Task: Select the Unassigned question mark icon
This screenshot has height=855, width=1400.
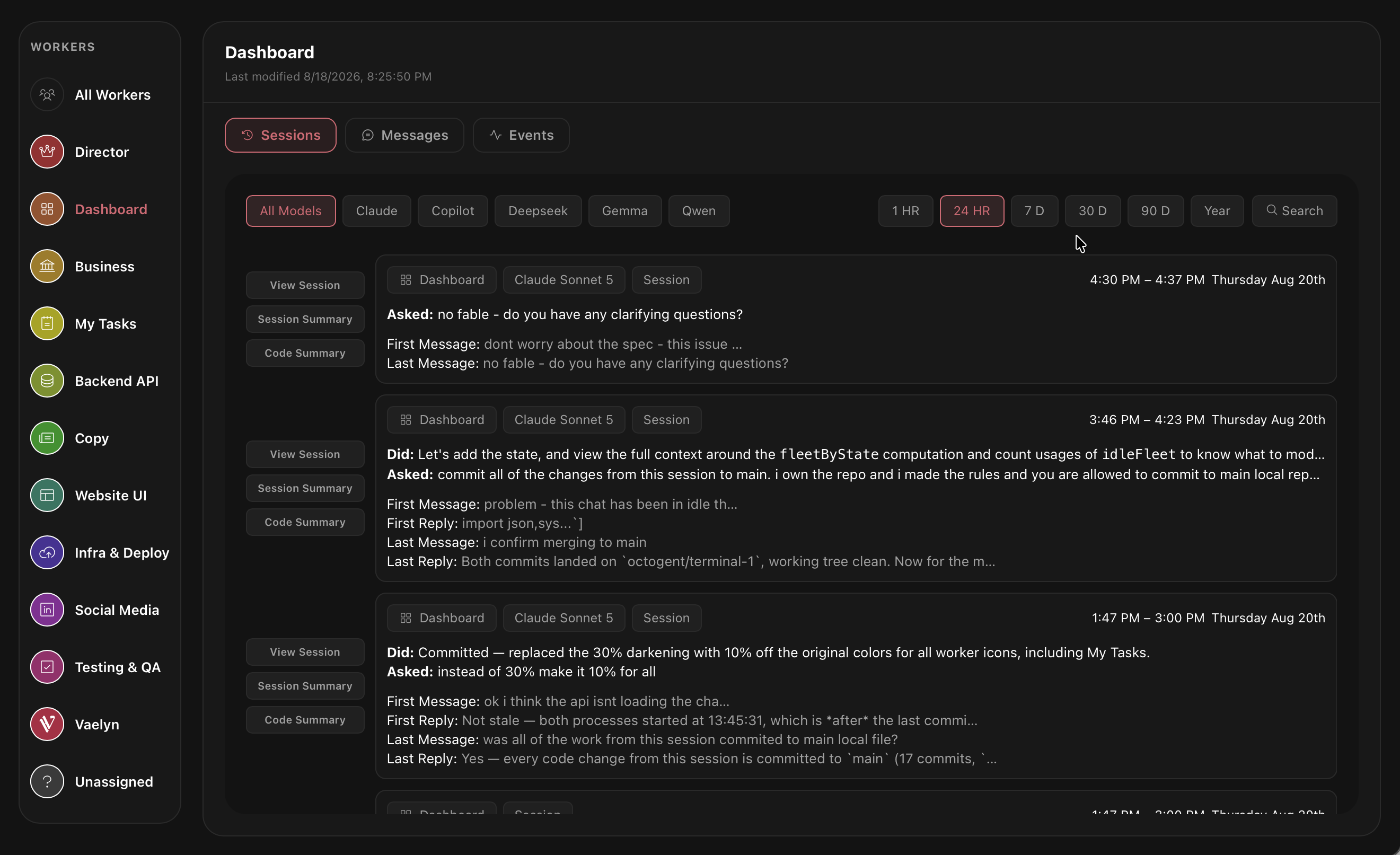Action: [47, 782]
